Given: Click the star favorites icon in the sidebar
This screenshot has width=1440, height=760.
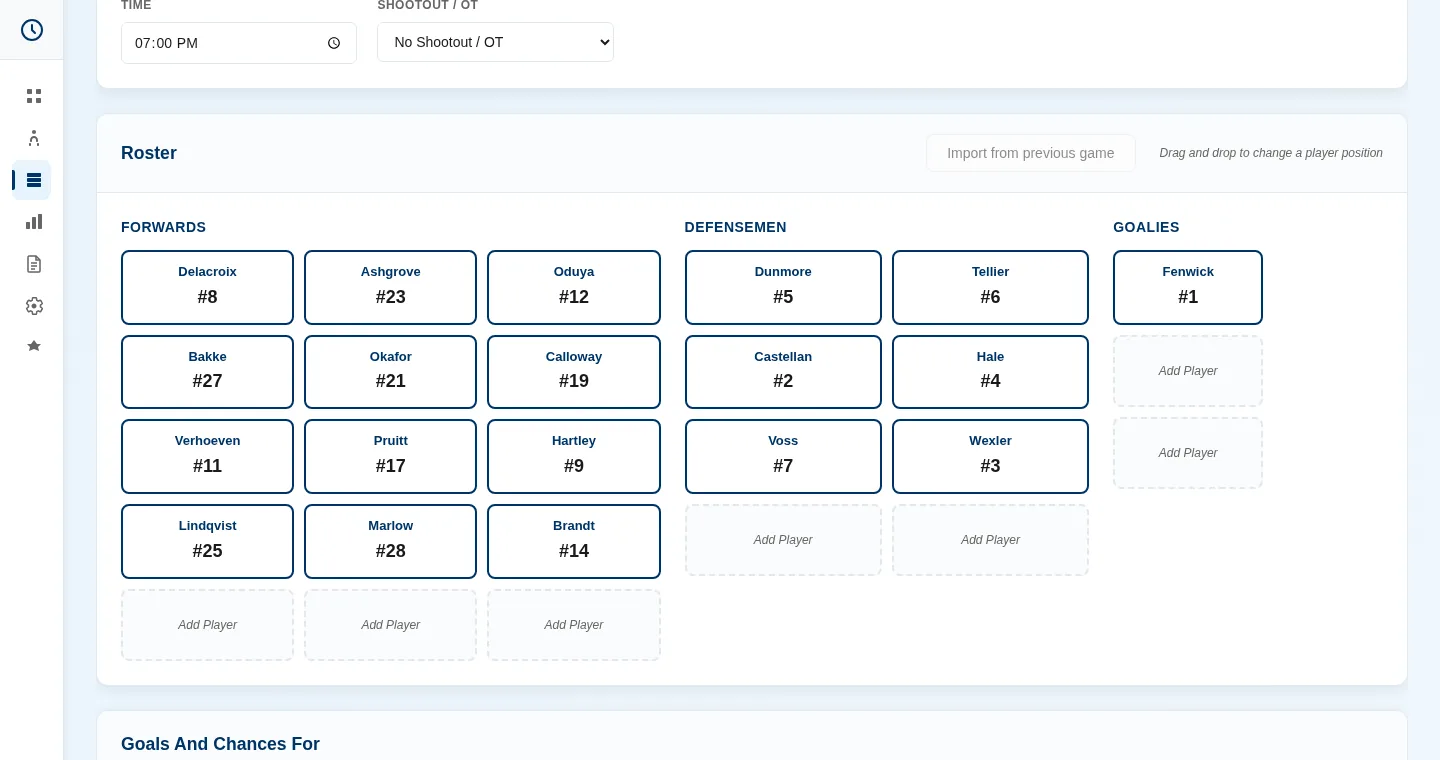Looking at the screenshot, I should pyautogui.click(x=34, y=346).
